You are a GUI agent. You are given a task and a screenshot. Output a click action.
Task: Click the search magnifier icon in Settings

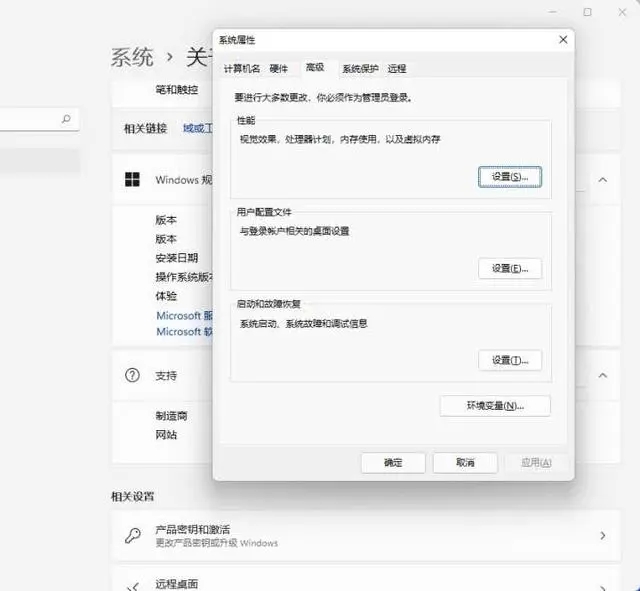coord(66,119)
